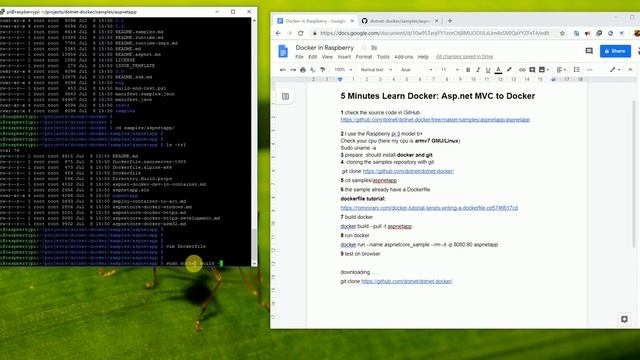Collapse the menus with the up chevron
The image size is (640, 360).
point(630,70)
